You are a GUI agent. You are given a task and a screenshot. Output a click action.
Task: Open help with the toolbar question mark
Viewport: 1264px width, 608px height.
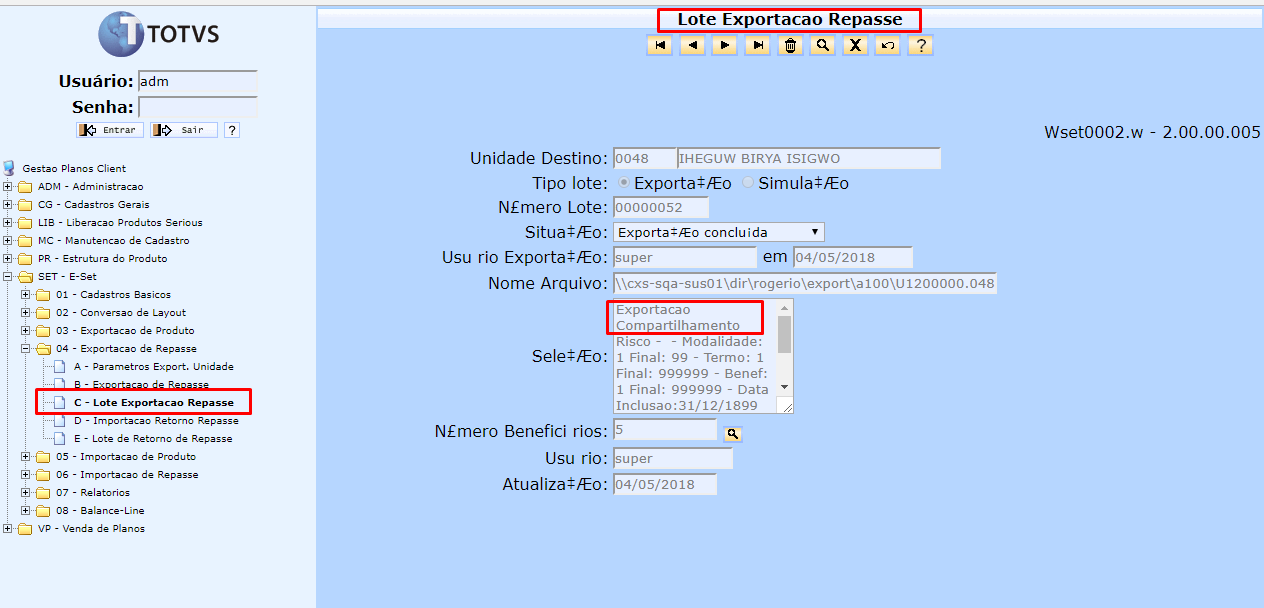click(920, 45)
